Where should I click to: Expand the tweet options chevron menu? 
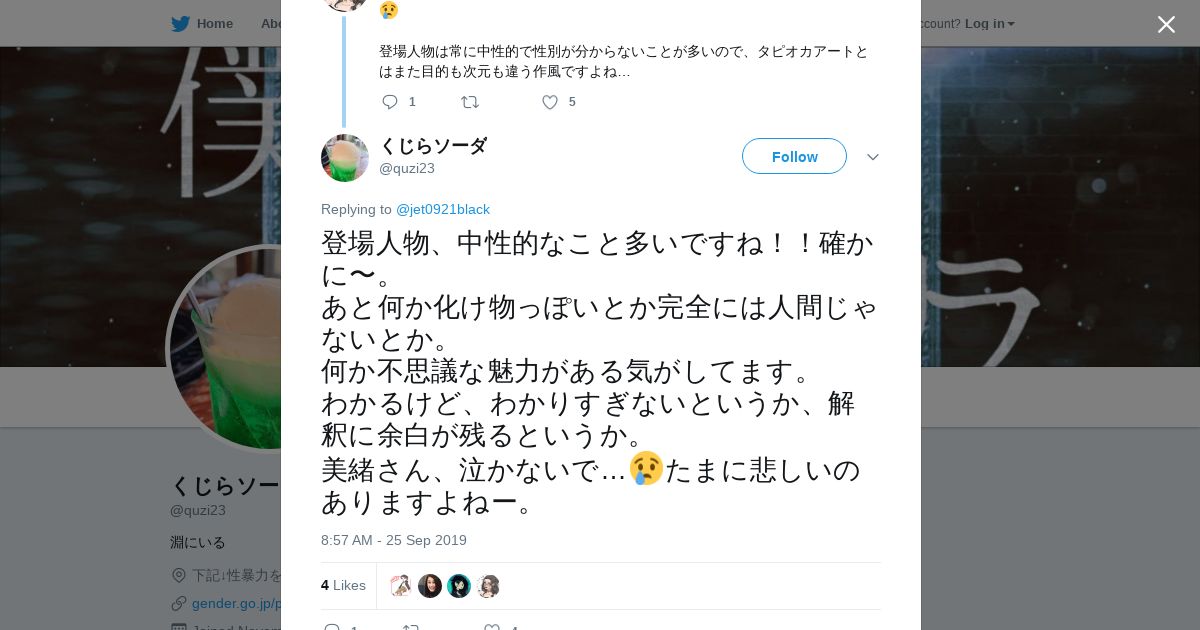click(x=872, y=157)
